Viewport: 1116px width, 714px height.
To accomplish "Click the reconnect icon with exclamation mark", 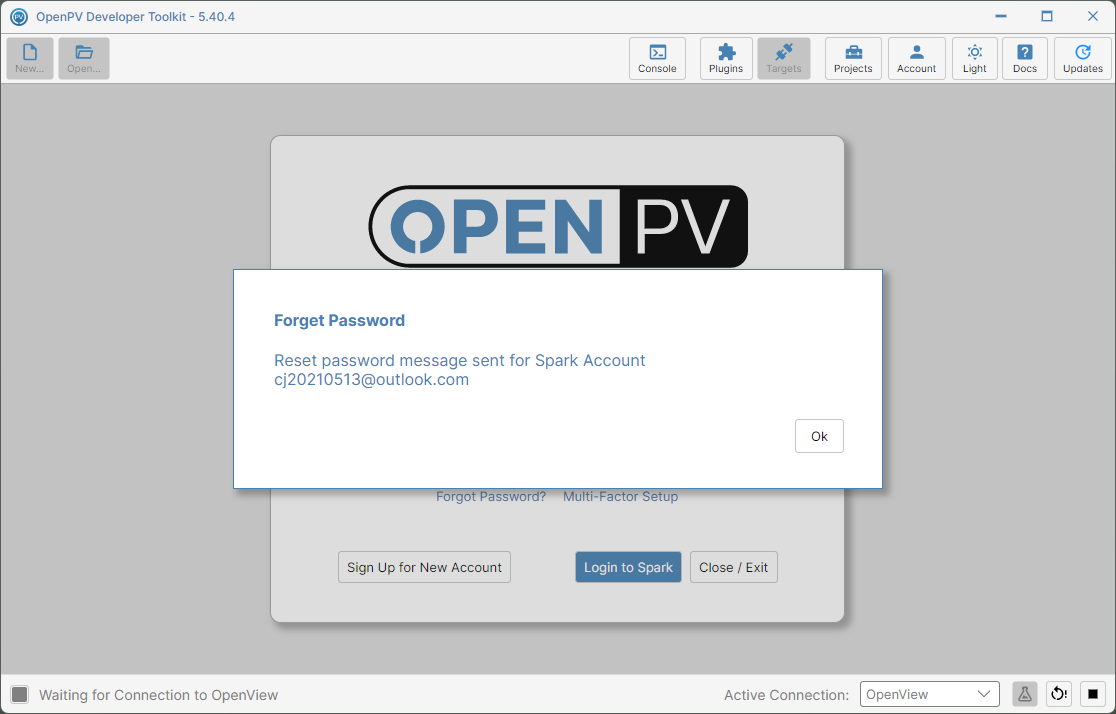I will point(1059,694).
